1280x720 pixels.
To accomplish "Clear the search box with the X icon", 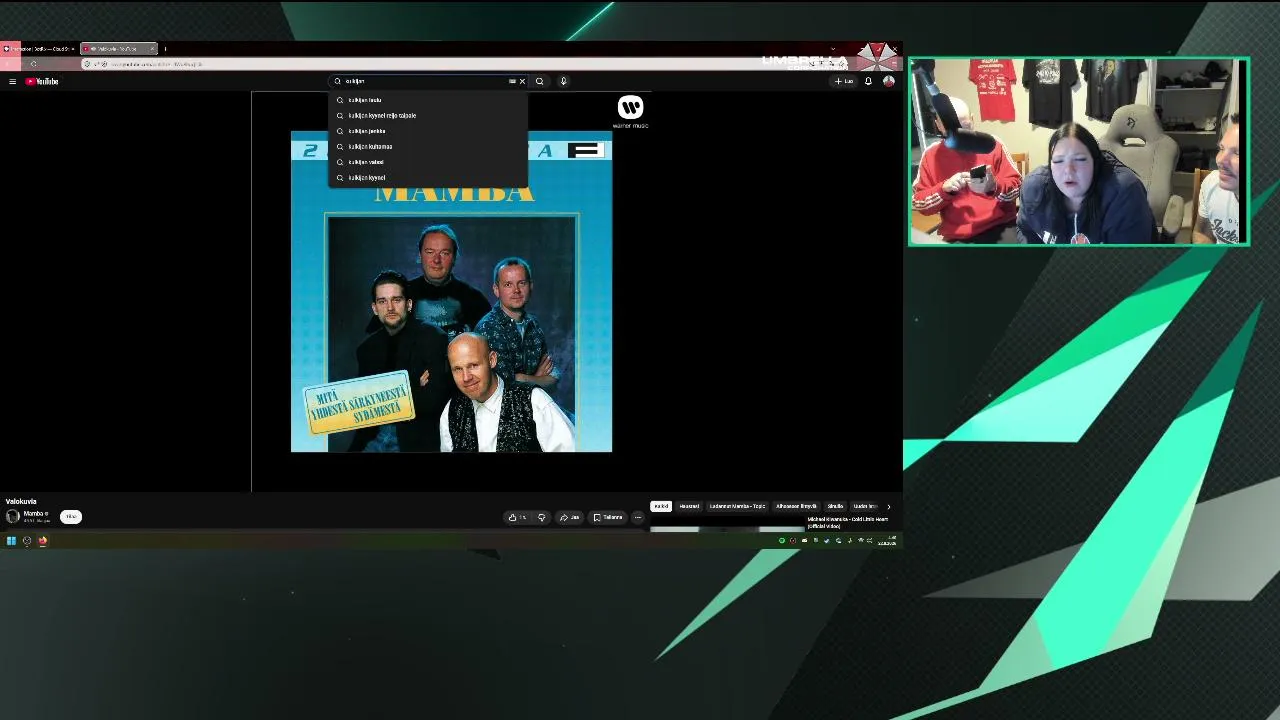I will pyautogui.click(x=522, y=81).
